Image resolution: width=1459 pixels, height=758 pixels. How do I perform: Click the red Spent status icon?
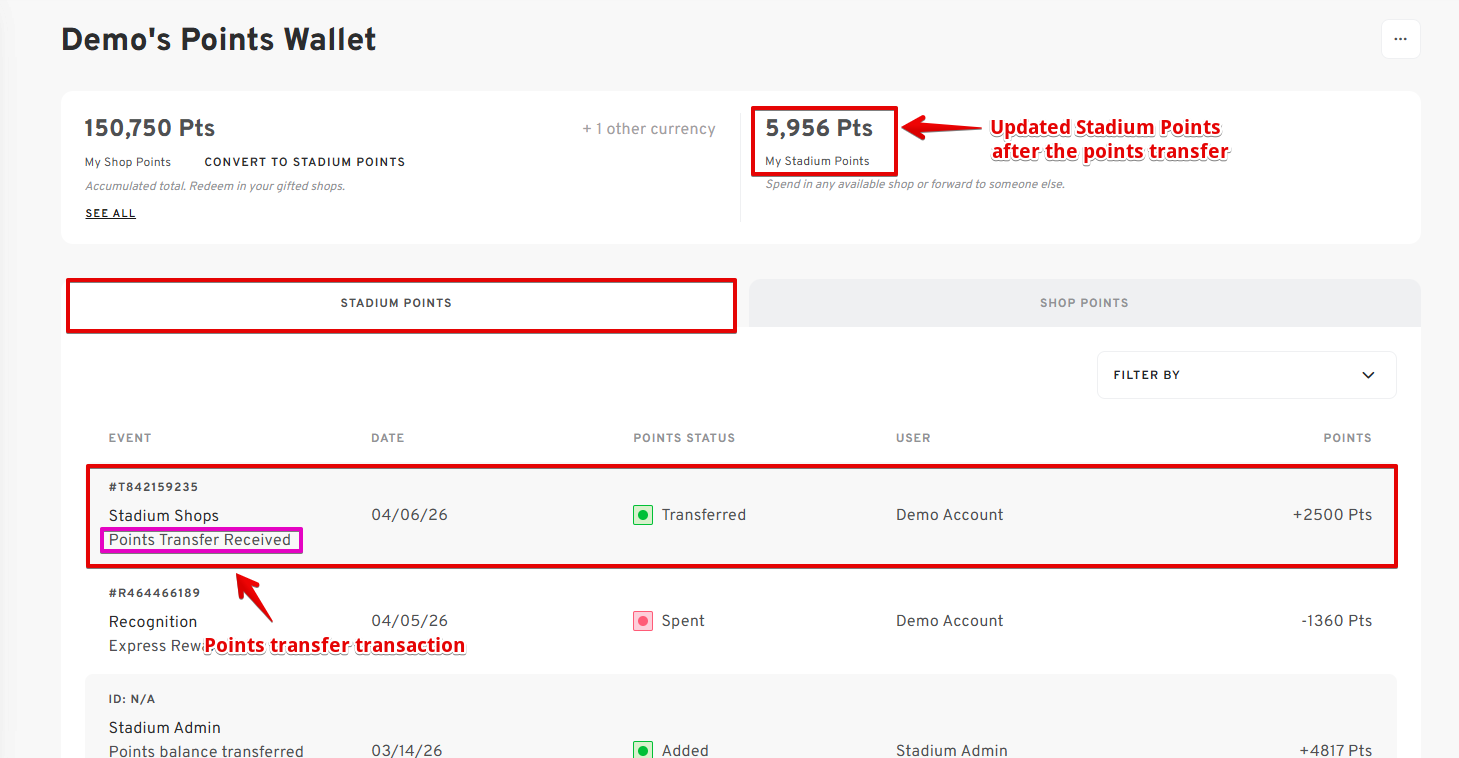[x=643, y=621]
